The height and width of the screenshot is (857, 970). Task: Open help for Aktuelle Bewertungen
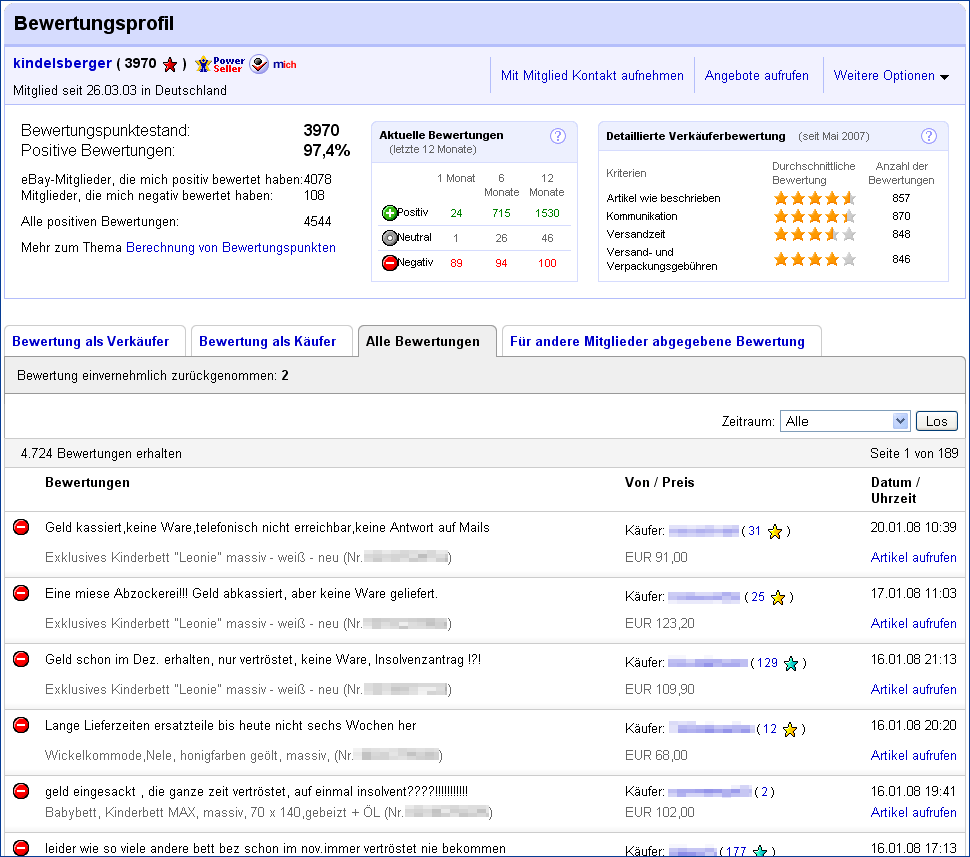558,136
